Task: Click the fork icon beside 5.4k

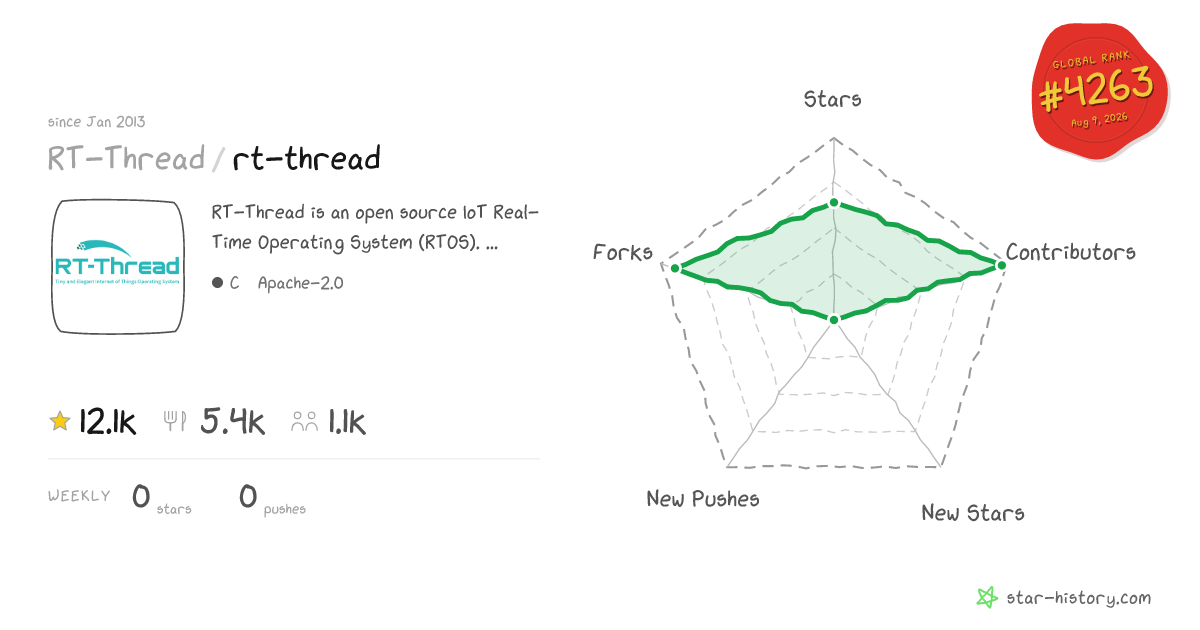Action: tap(176, 422)
